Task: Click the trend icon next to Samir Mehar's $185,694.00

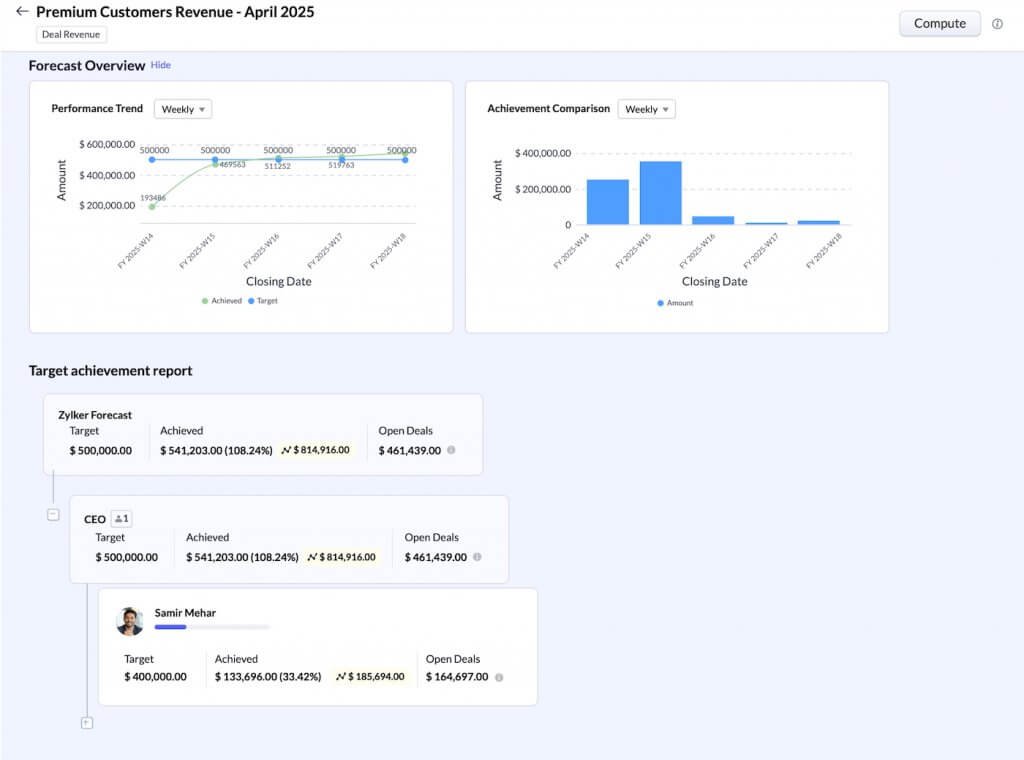Action: [x=341, y=676]
